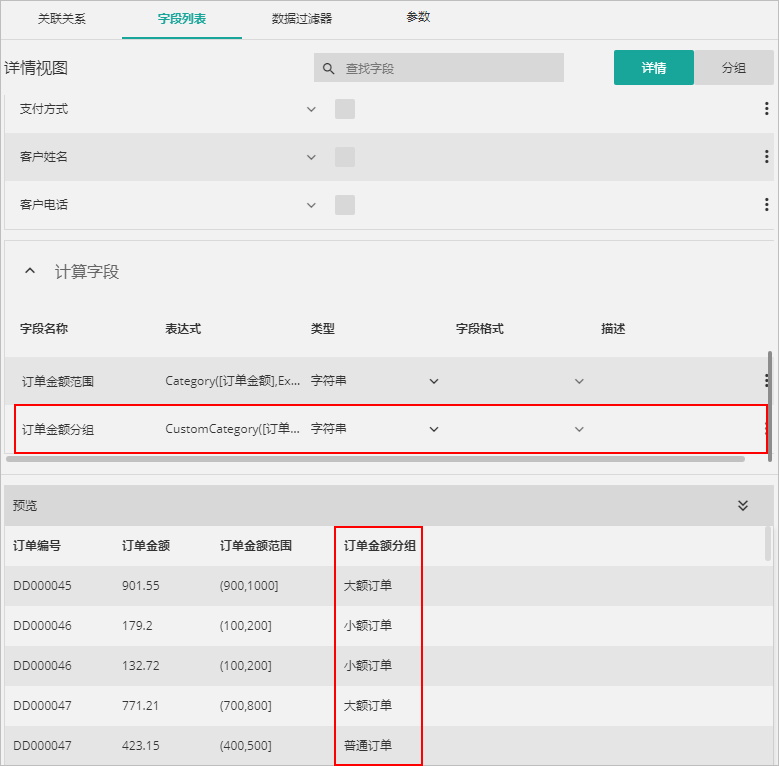Open field format dropdown for 订单金额范围

(579, 381)
